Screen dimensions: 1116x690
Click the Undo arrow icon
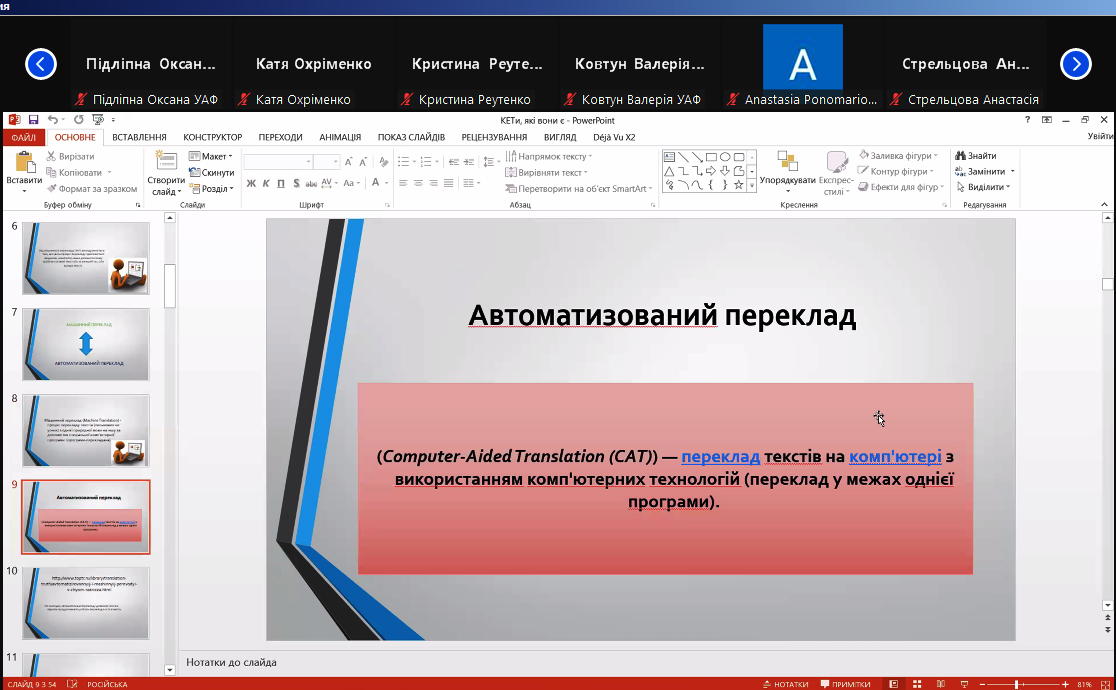(x=52, y=120)
